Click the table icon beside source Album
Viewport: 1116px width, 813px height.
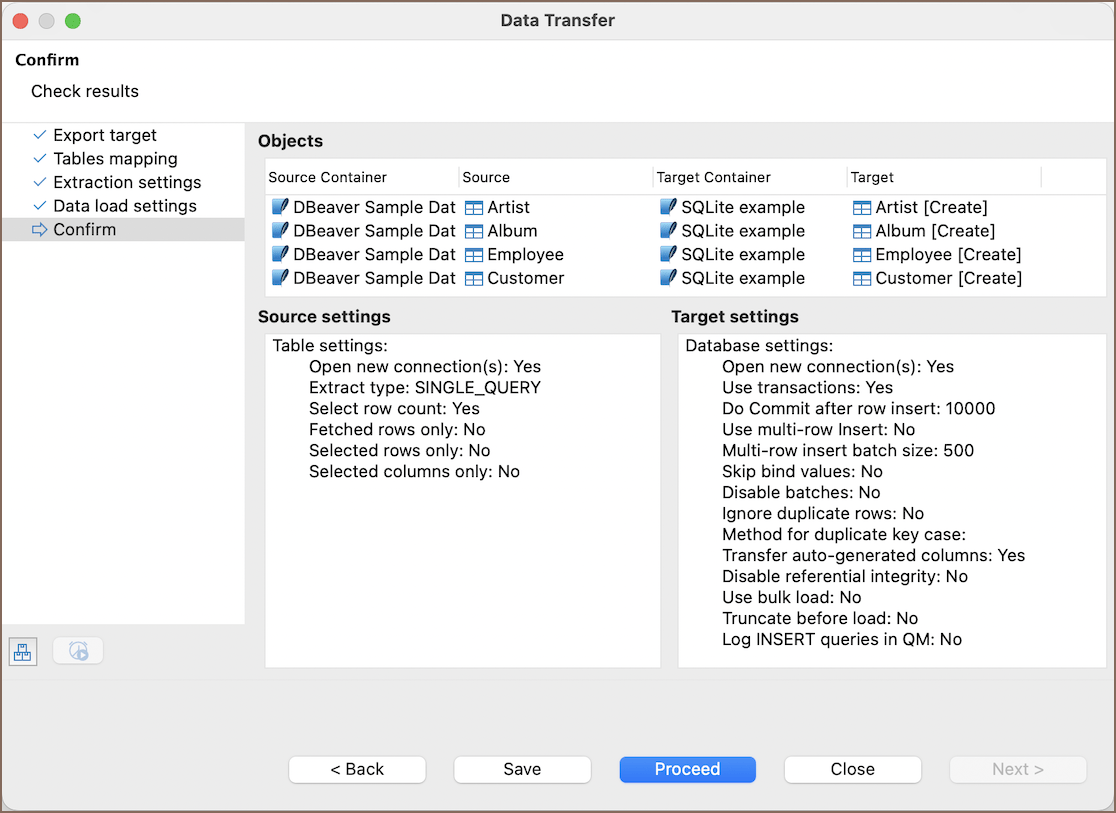pos(474,231)
